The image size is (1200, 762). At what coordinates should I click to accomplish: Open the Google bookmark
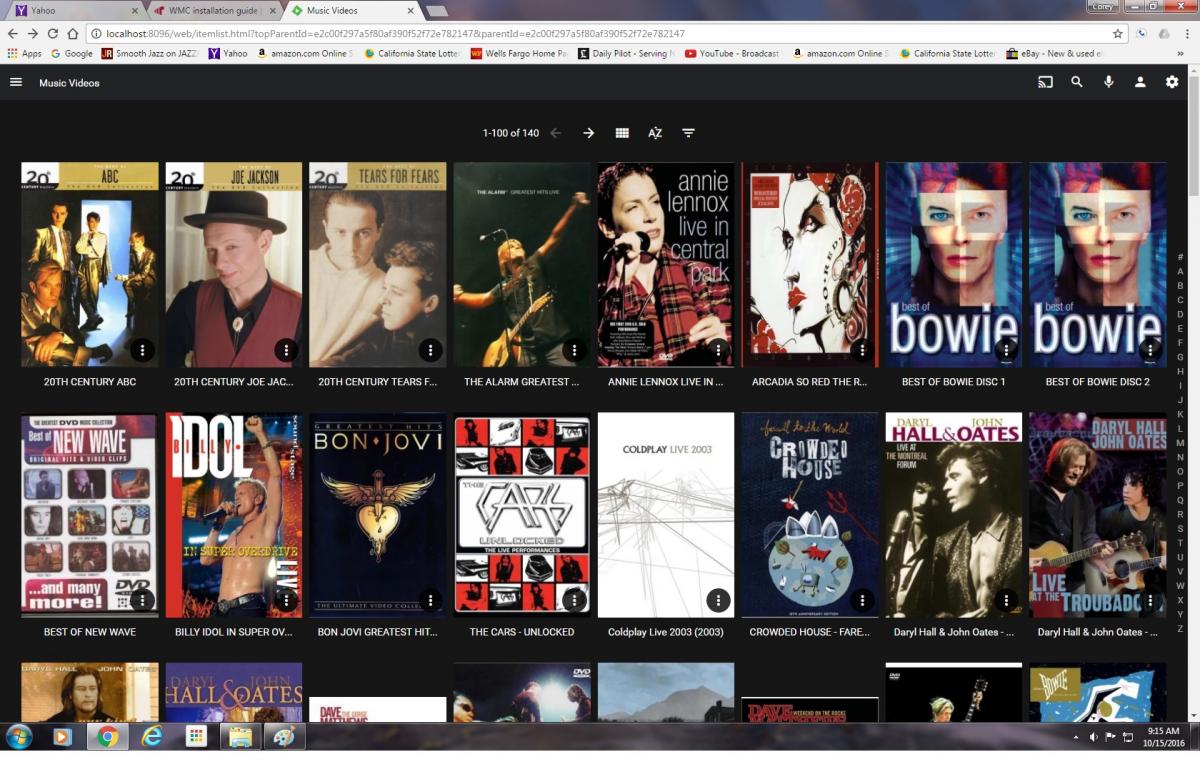pyautogui.click(x=72, y=54)
